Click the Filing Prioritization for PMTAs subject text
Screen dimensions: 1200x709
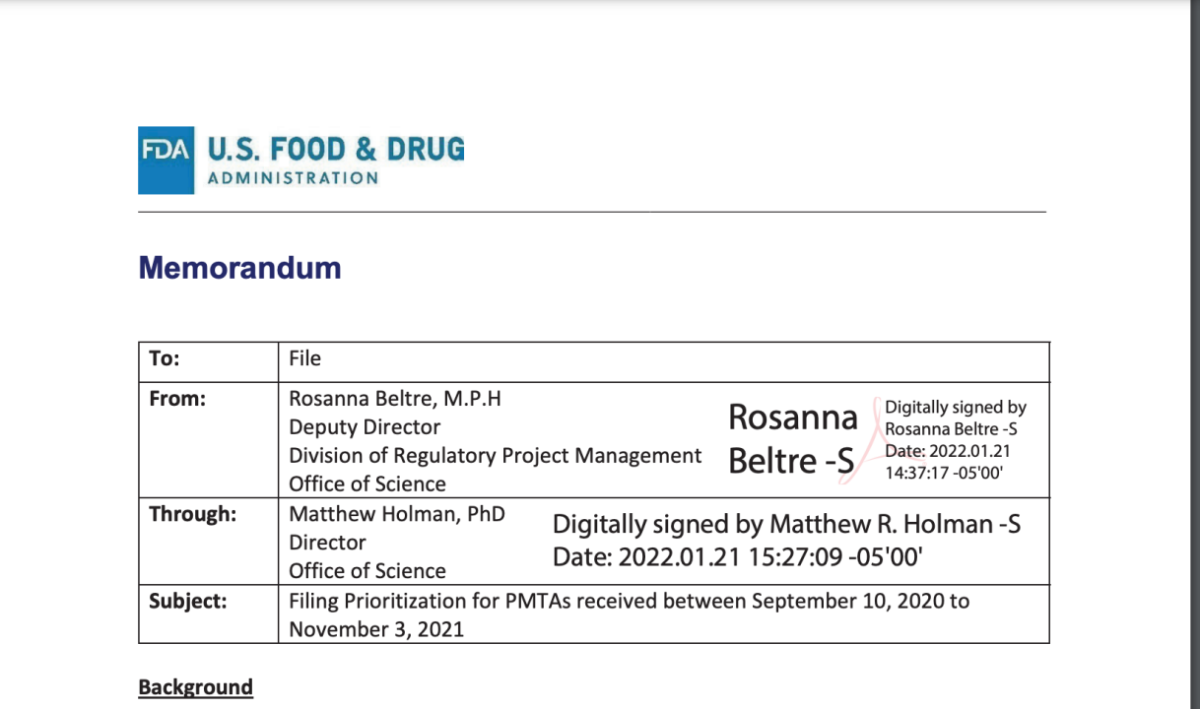click(629, 615)
